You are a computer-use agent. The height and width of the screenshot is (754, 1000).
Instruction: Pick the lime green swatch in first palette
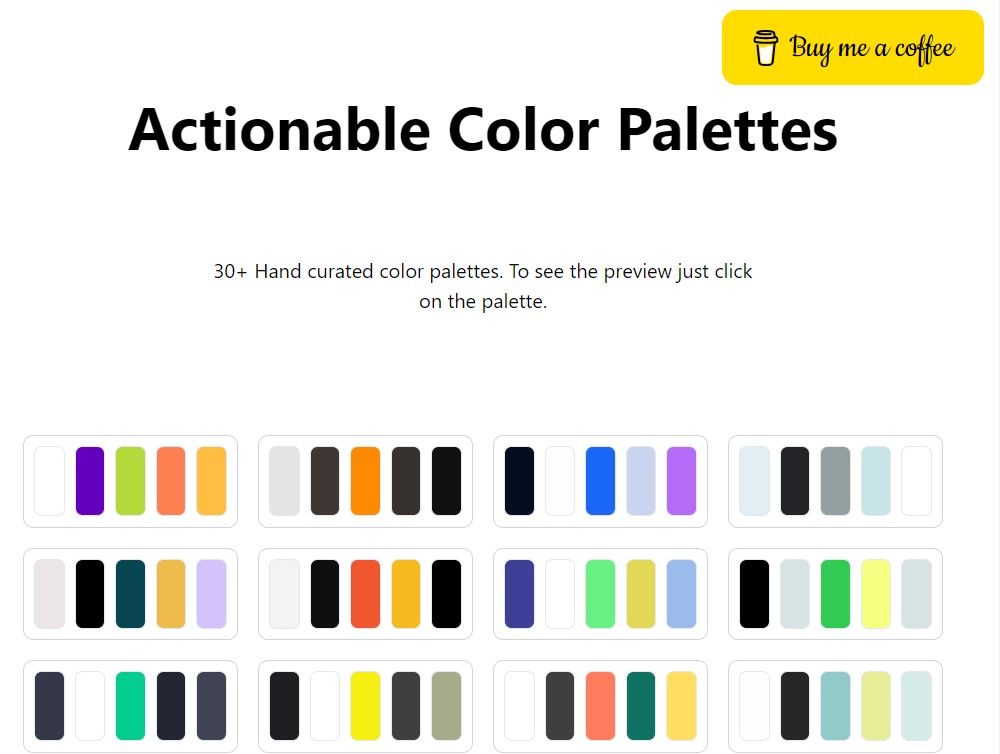[x=130, y=481]
